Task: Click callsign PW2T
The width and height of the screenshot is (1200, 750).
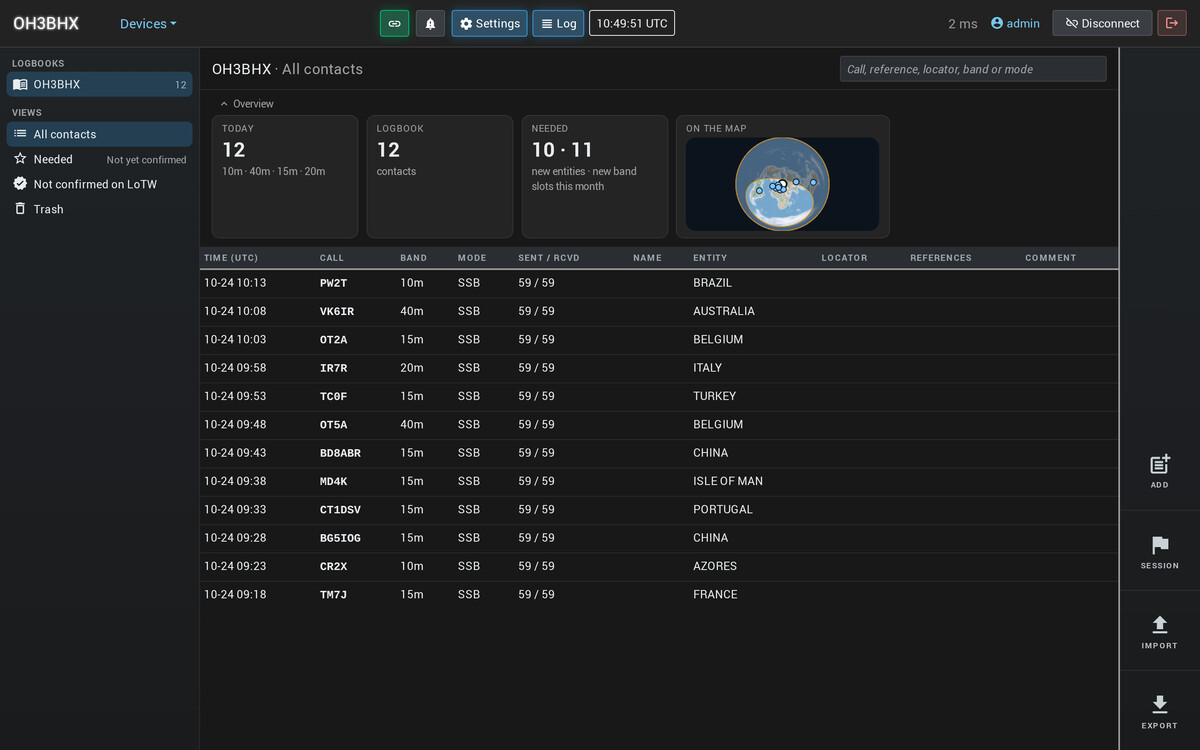Action: coord(333,283)
